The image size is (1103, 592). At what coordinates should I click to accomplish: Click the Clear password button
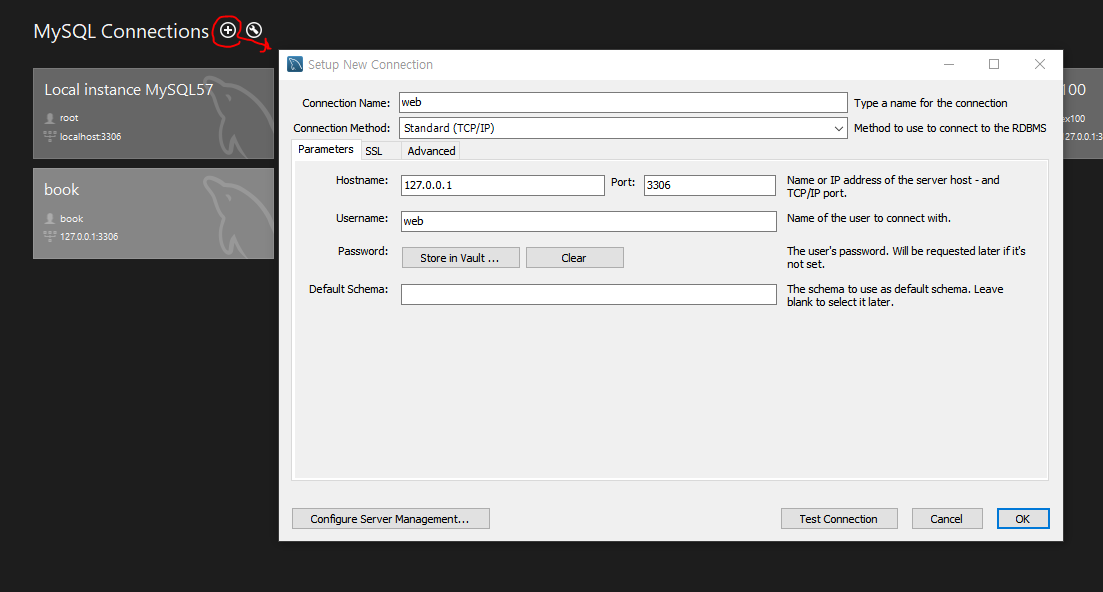pyautogui.click(x=574, y=258)
